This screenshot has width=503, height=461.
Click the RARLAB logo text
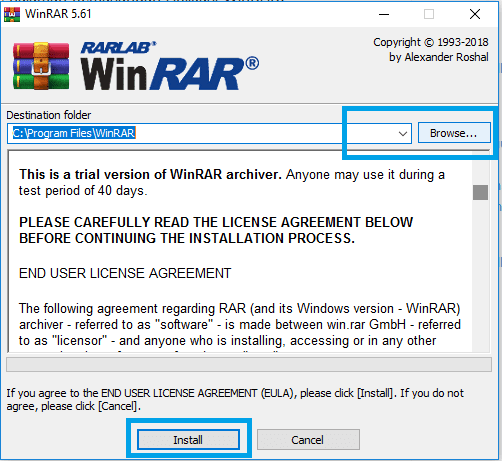(x=118, y=47)
